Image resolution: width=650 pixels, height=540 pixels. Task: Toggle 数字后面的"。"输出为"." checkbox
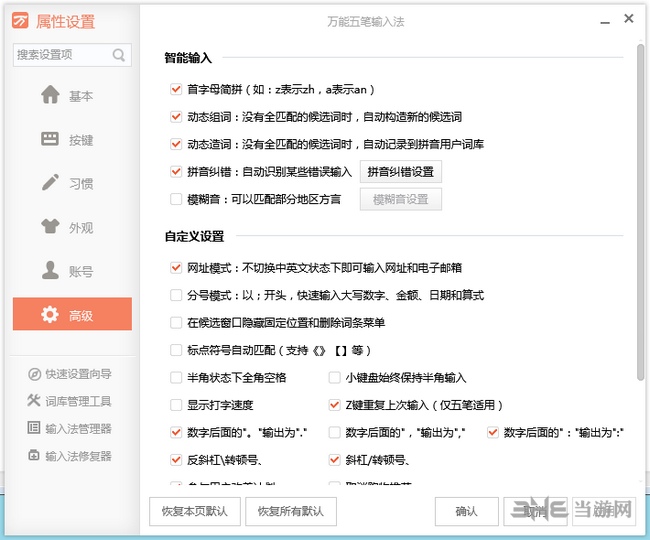coord(176,433)
